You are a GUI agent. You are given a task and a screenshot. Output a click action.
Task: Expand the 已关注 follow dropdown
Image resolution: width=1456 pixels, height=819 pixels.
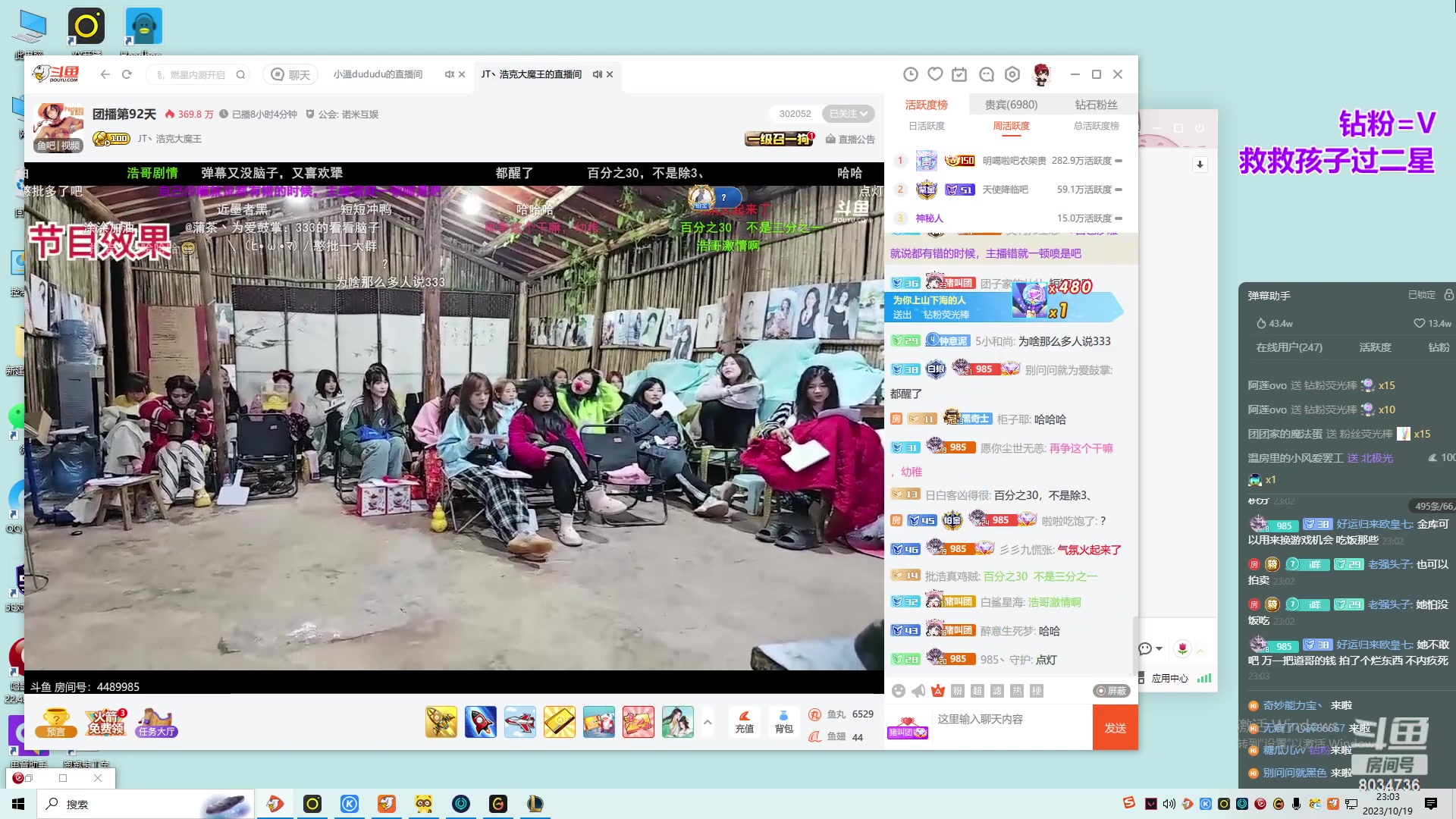point(849,114)
